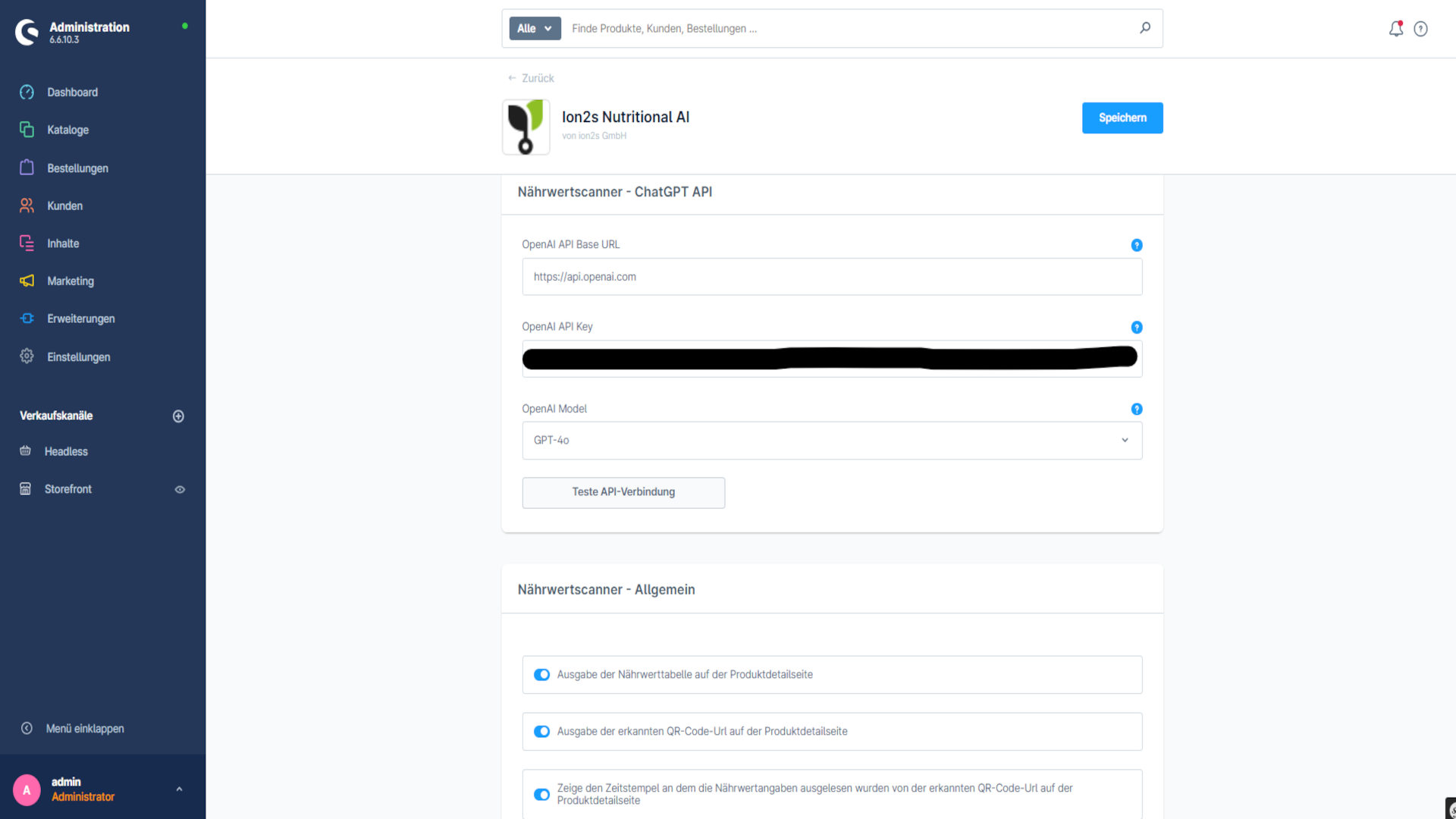Open the Storefront sales channel
The height and width of the screenshot is (819, 1456).
click(68, 489)
